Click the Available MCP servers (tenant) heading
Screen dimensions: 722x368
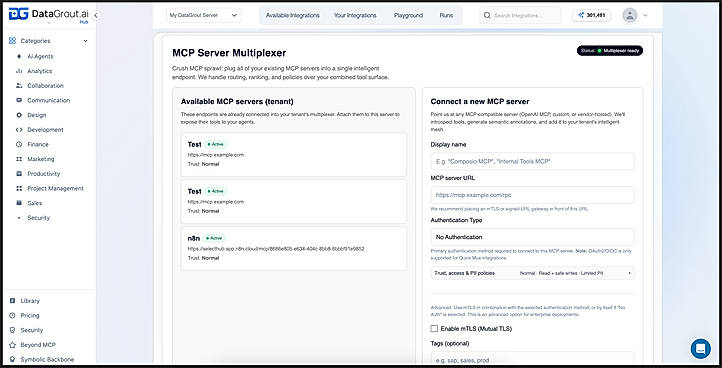[237, 101]
